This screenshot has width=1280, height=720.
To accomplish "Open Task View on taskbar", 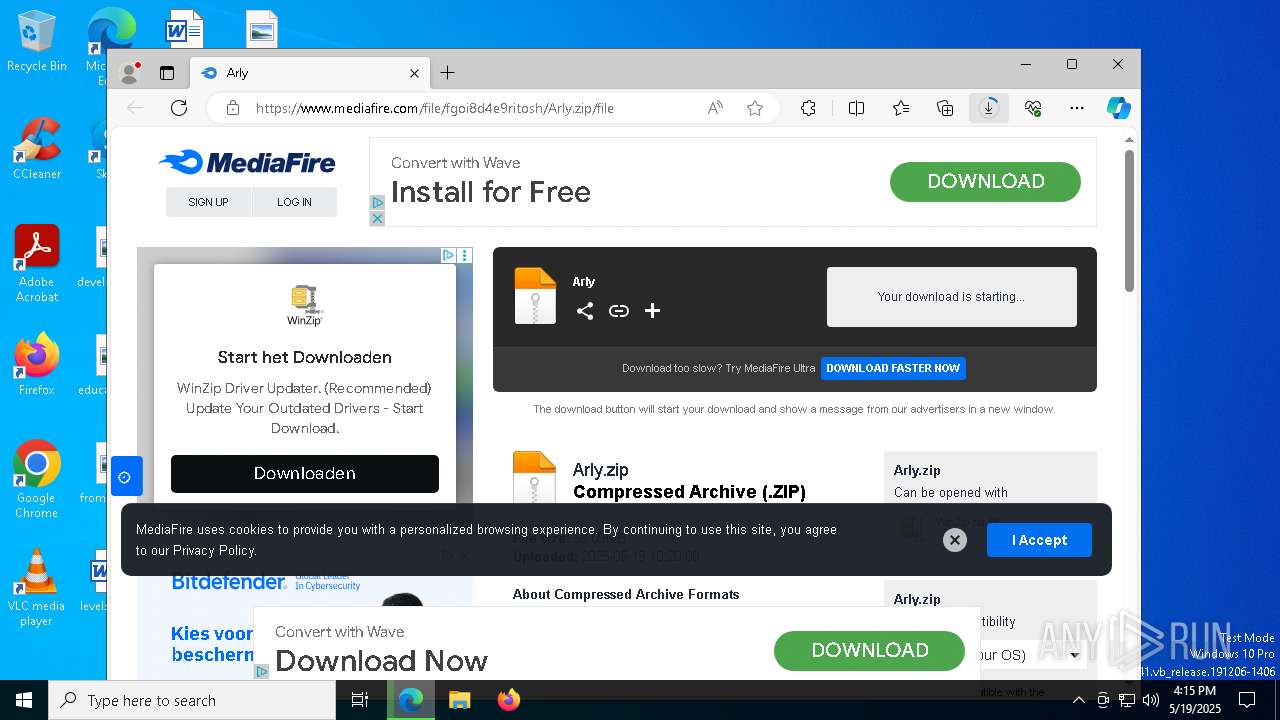I will (x=360, y=700).
